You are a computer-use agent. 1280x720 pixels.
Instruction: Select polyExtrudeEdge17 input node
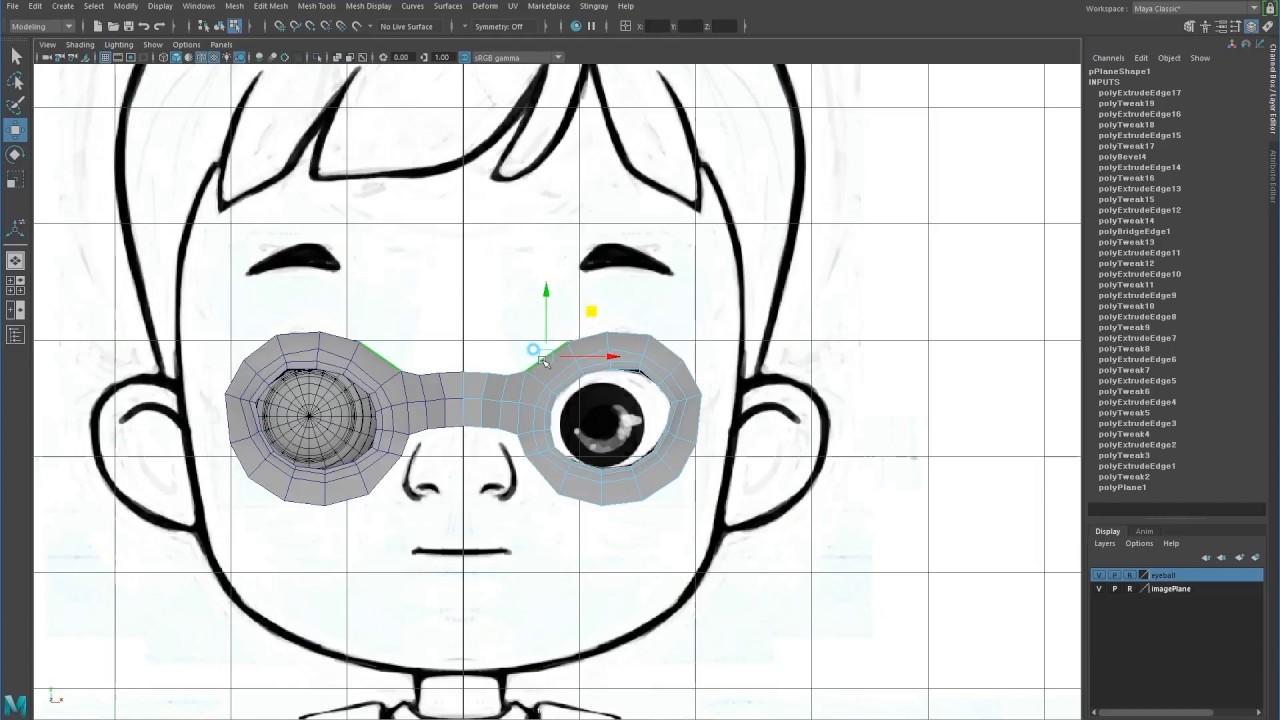(1139, 93)
